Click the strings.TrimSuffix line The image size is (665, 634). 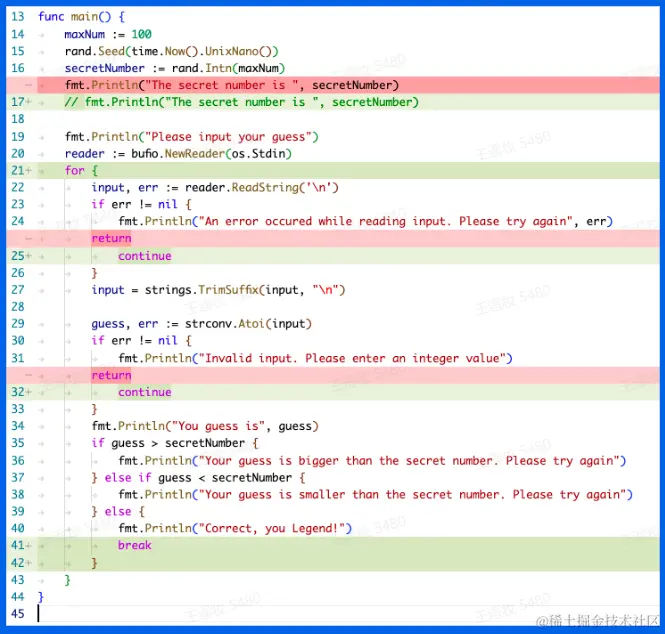click(x=218, y=290)
